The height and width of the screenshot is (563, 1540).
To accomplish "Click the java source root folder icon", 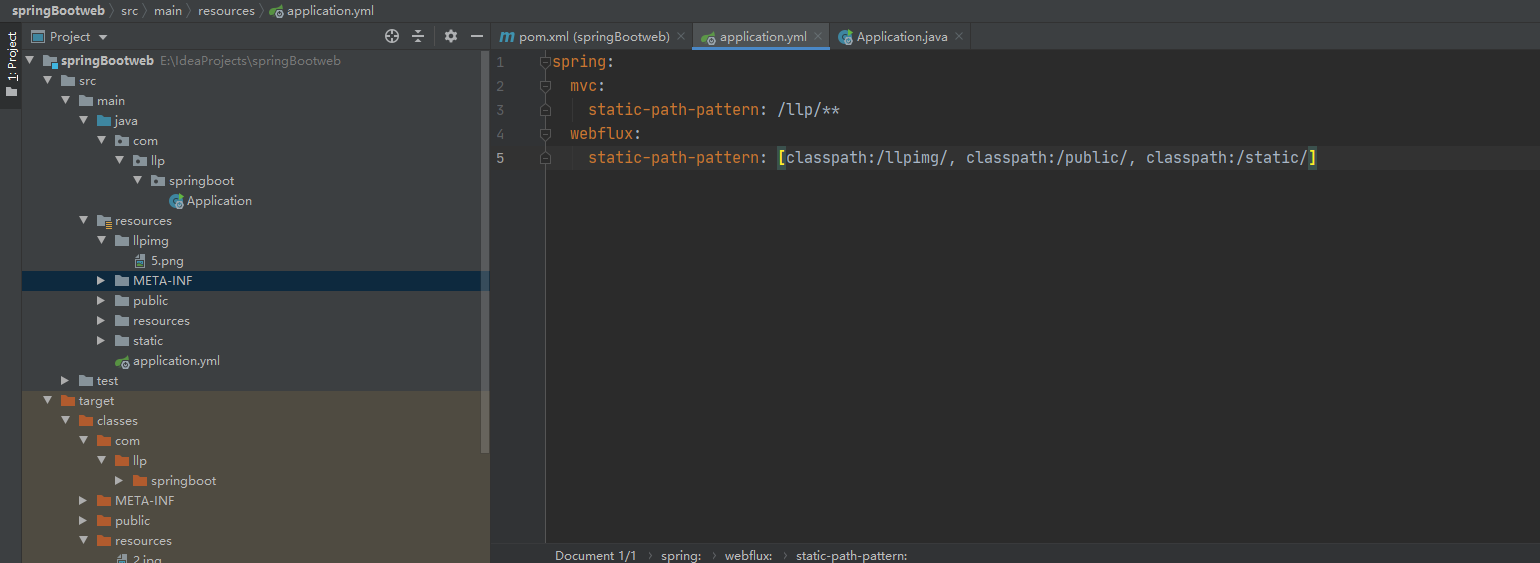I will pos(104,121).
